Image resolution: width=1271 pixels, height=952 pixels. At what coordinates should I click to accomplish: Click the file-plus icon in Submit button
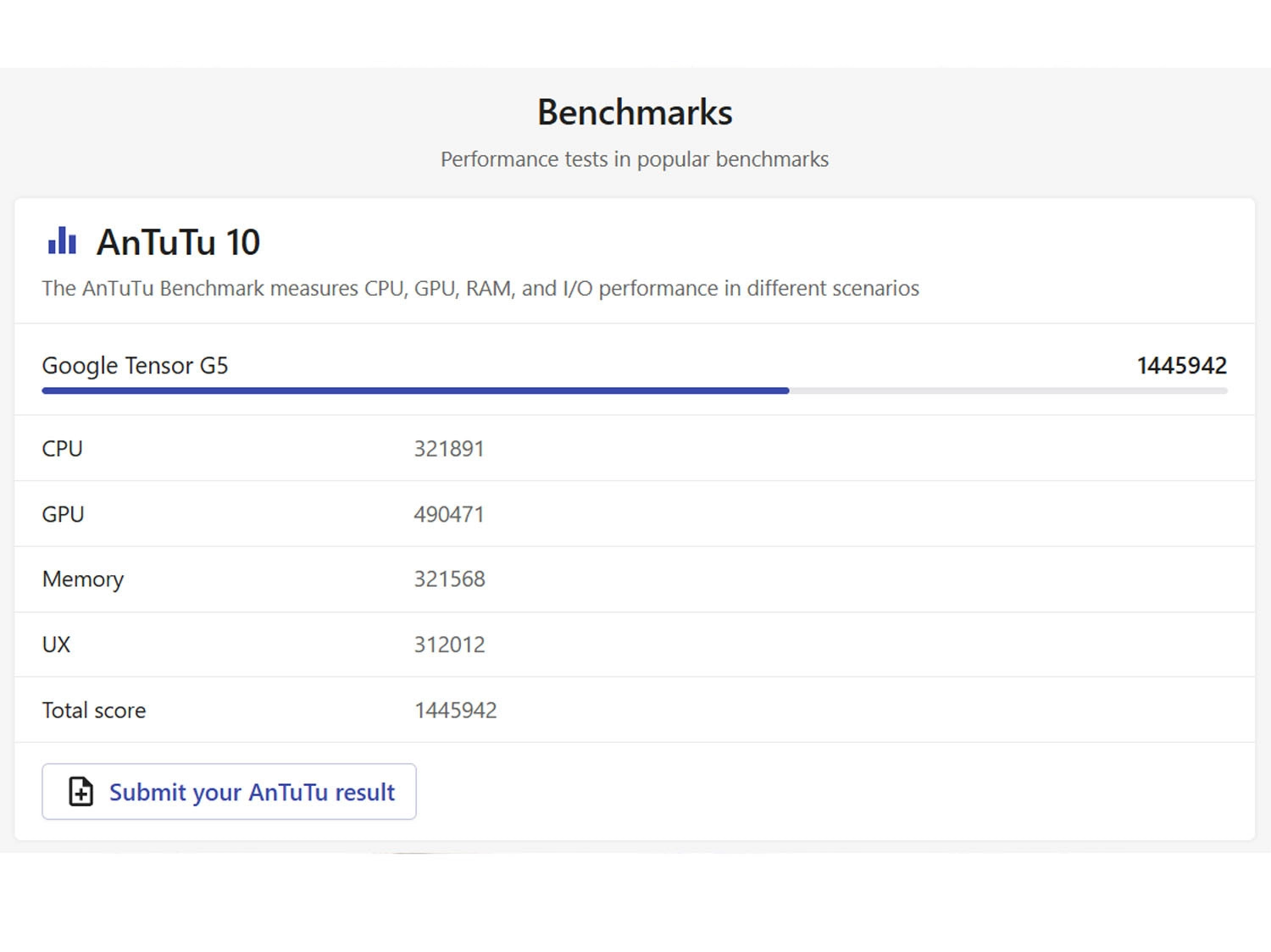81,792
